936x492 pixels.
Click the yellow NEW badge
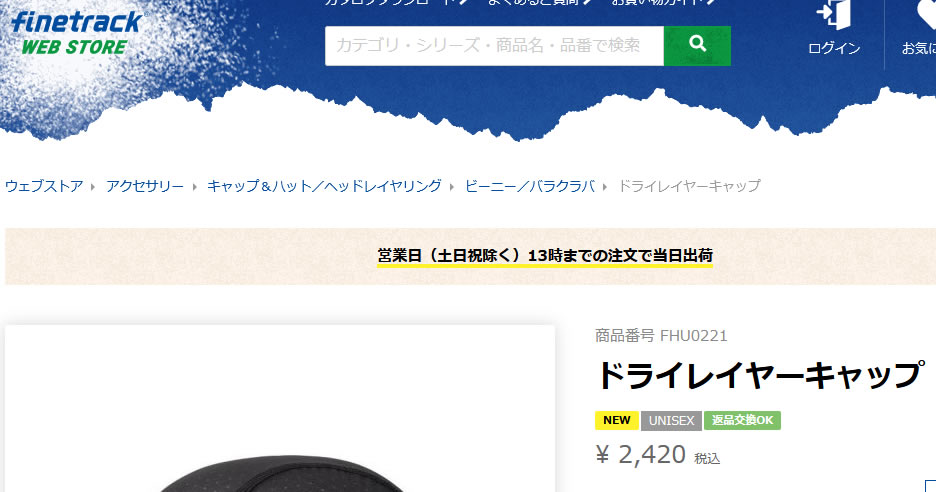pos(617,420)
